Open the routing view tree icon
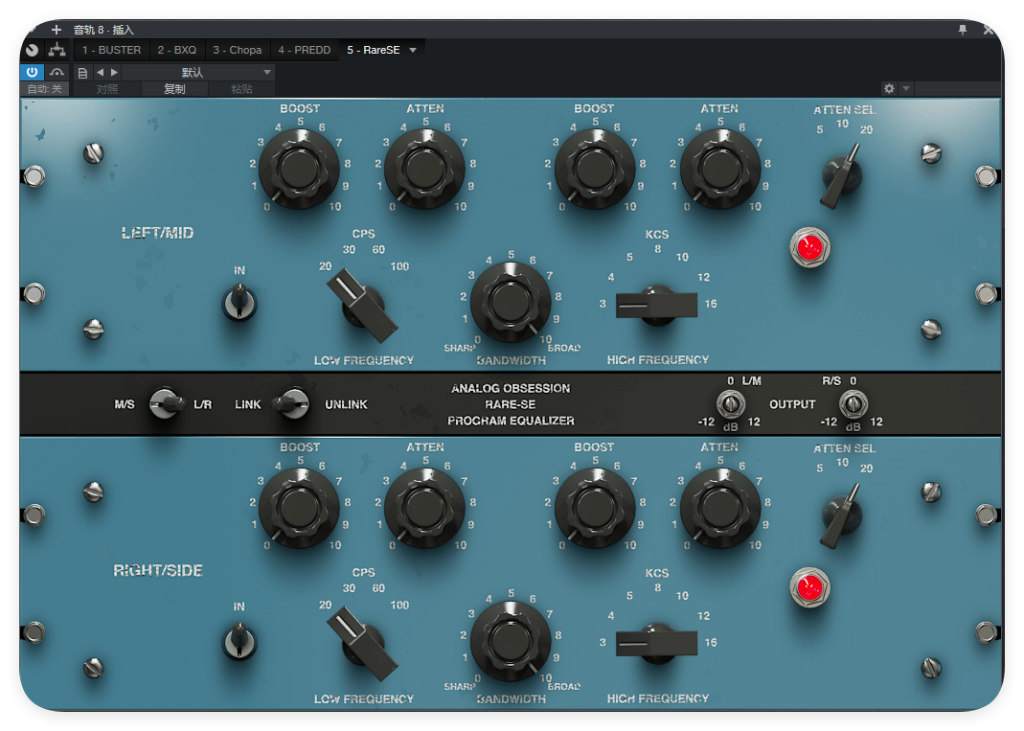This screenshot has width=1024, height=731. [x=57, y=50]
